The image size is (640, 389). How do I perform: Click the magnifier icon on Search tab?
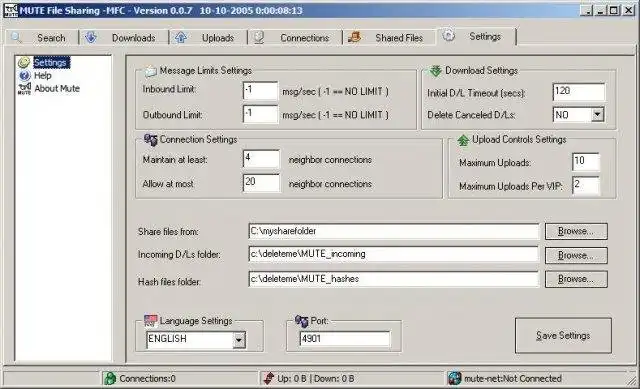pos(16,38)
